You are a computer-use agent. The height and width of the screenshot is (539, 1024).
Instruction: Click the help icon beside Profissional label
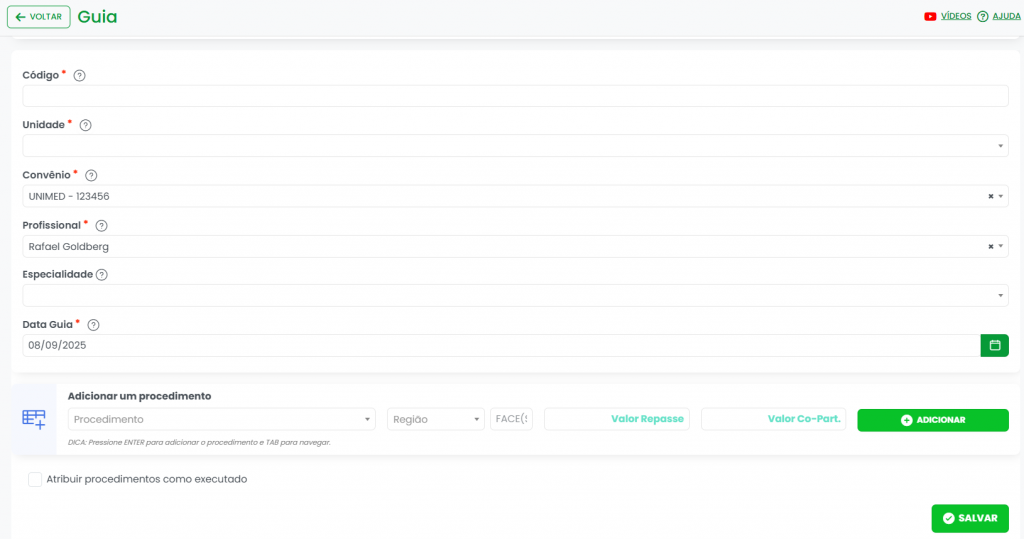pyautogui.click(x=101, y=226)
